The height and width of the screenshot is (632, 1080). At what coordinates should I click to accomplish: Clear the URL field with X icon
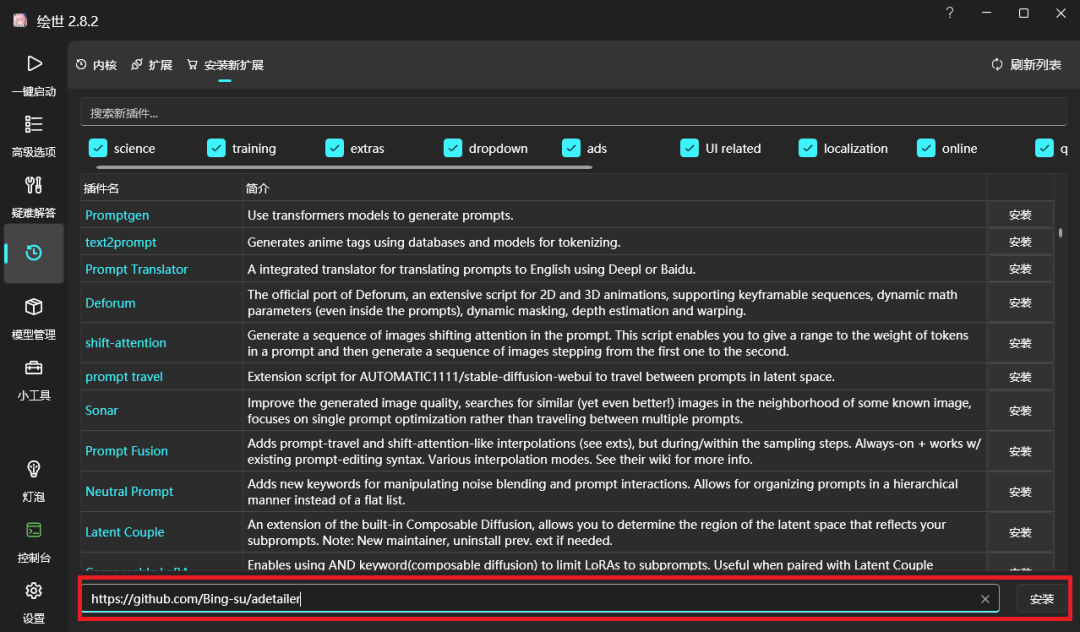tap(985, 599)
